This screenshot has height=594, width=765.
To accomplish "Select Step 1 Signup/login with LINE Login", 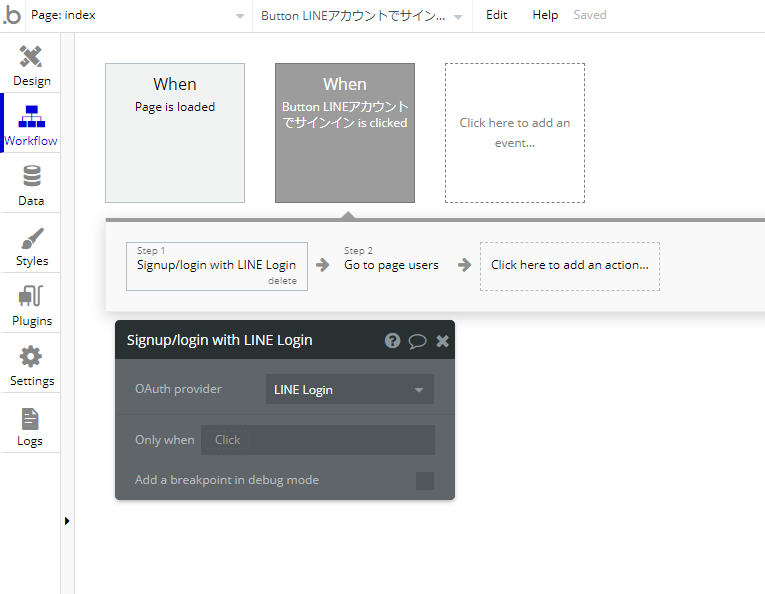I will tap(217, 266).
